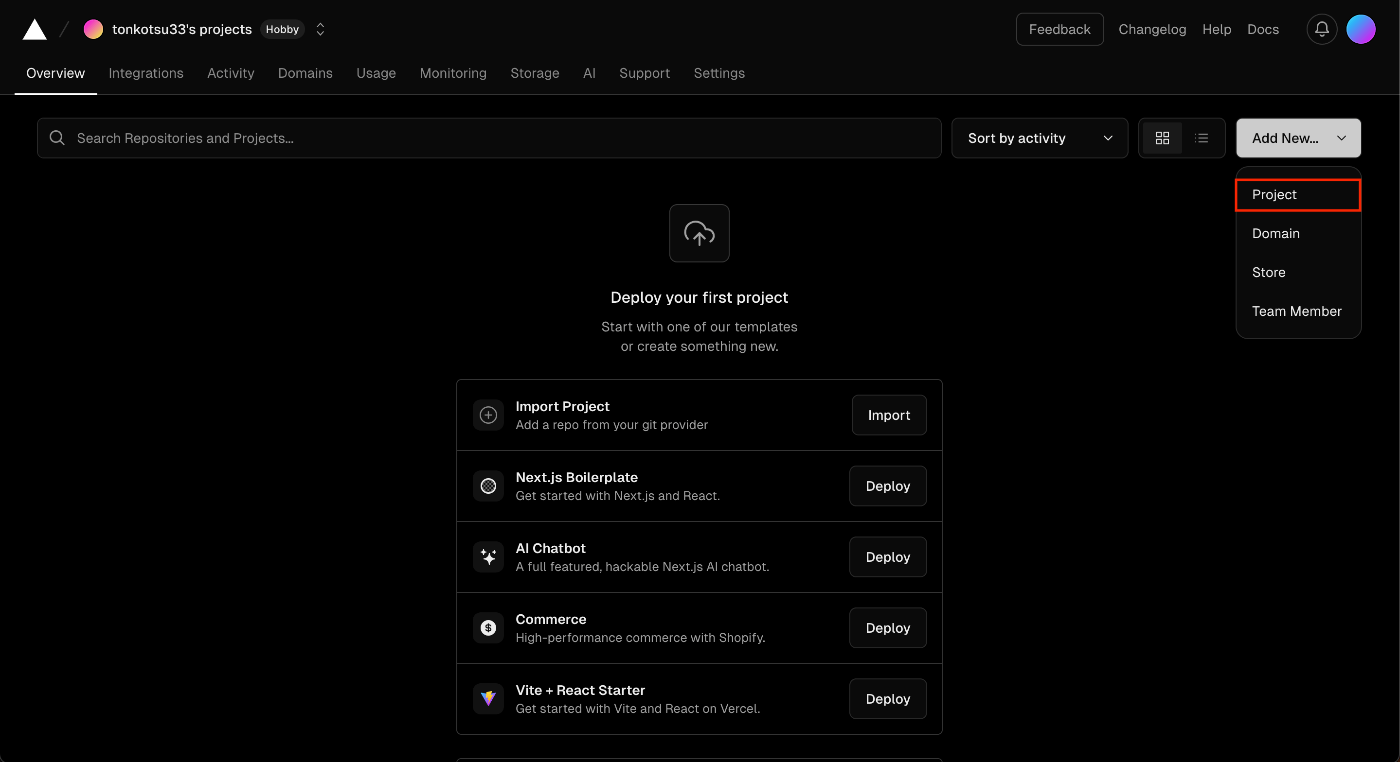Image resolution: width=1400 pixels, height=762 pixels.
Task: Open the Domains tab
Action: 305,73
